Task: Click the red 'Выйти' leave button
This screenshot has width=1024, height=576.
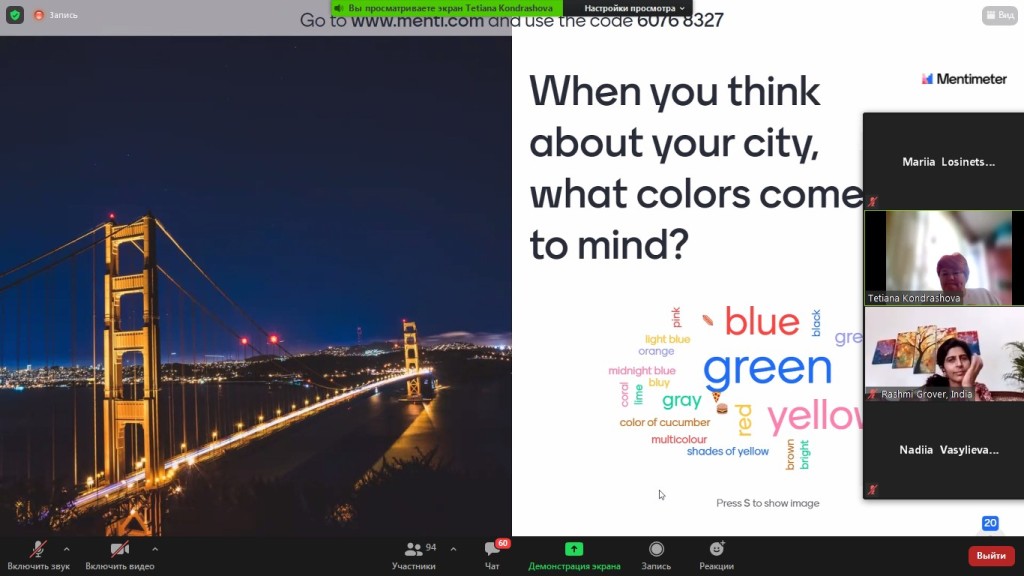Action: [991, 556]
